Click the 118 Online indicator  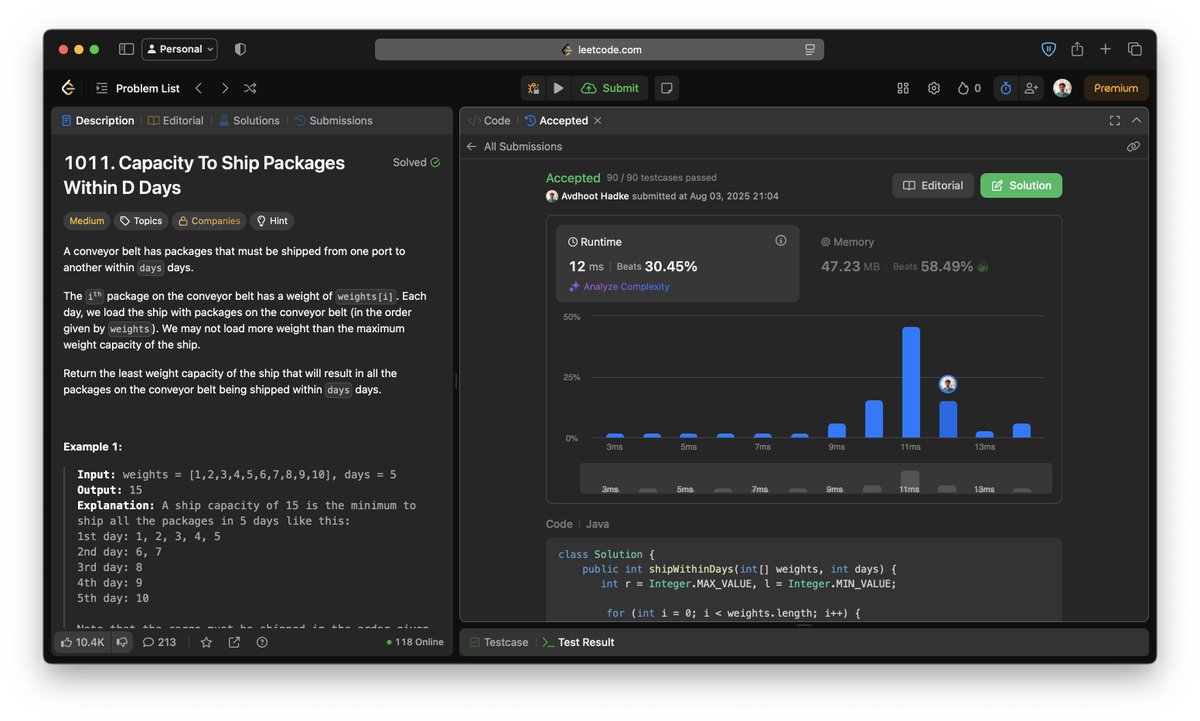click(415, 642)
